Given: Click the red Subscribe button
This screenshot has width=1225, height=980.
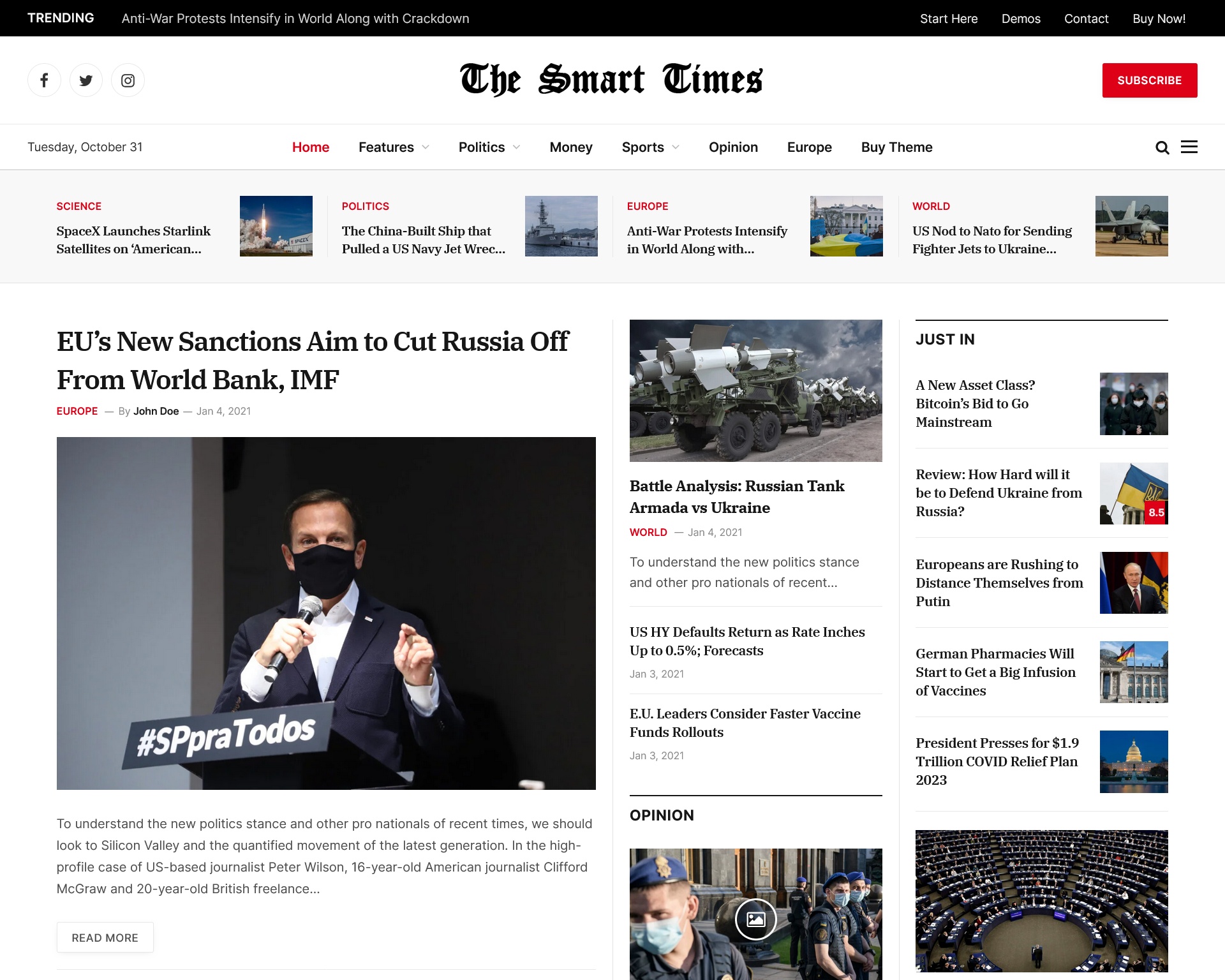Looking at the screenshot, I should (x=1150, y=80).
